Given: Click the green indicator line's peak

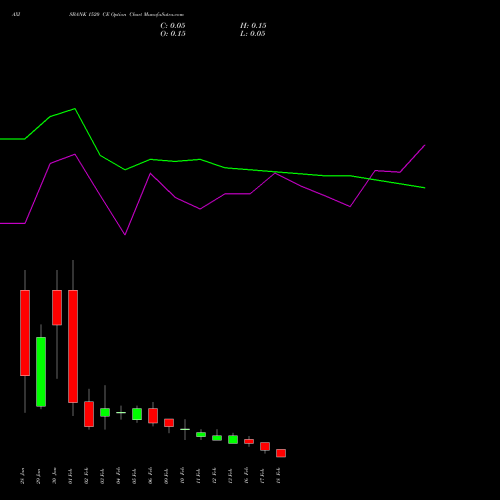Looking at the screenshot, I should (75, 109).
